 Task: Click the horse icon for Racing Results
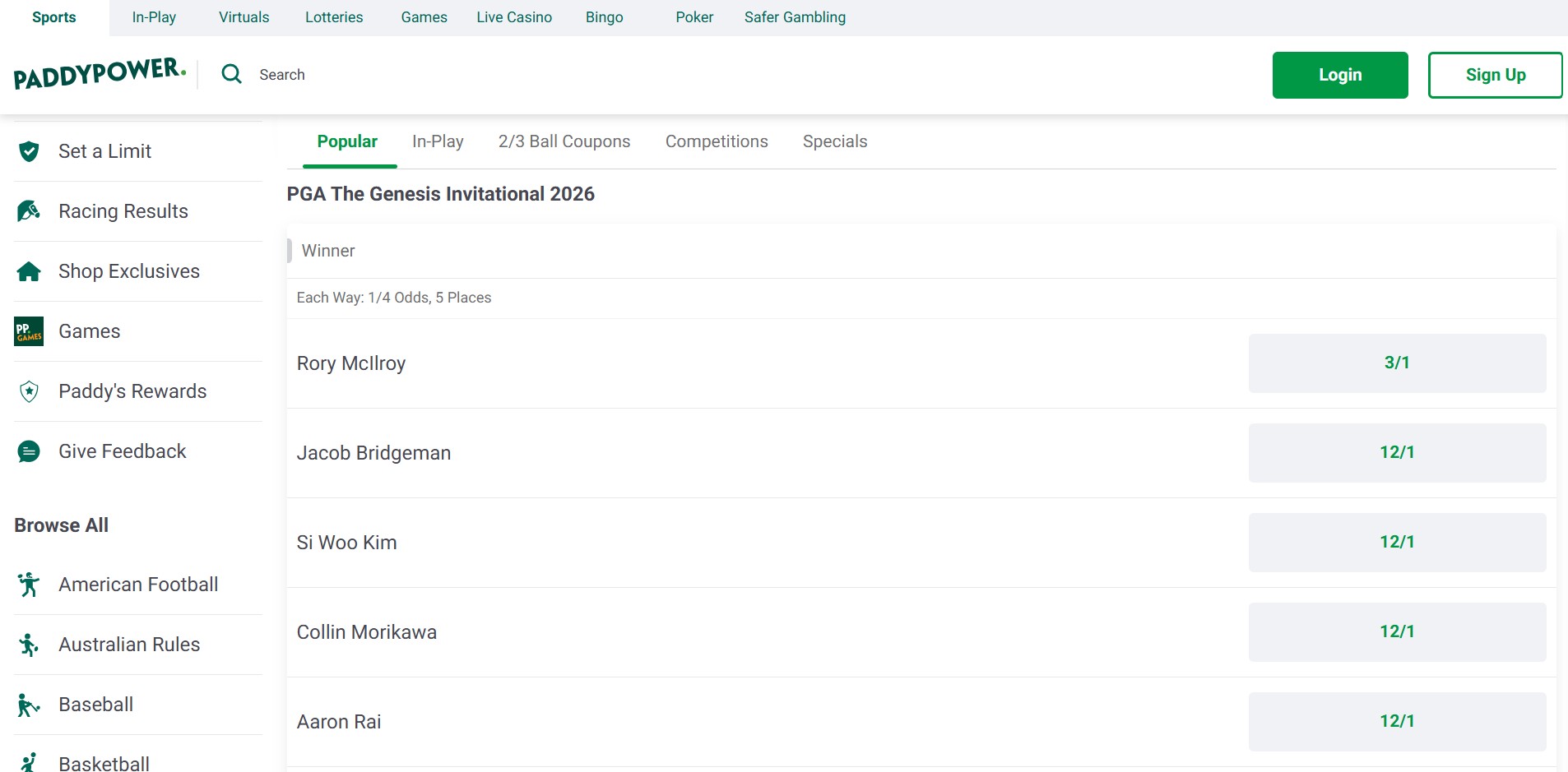(29, 211)
